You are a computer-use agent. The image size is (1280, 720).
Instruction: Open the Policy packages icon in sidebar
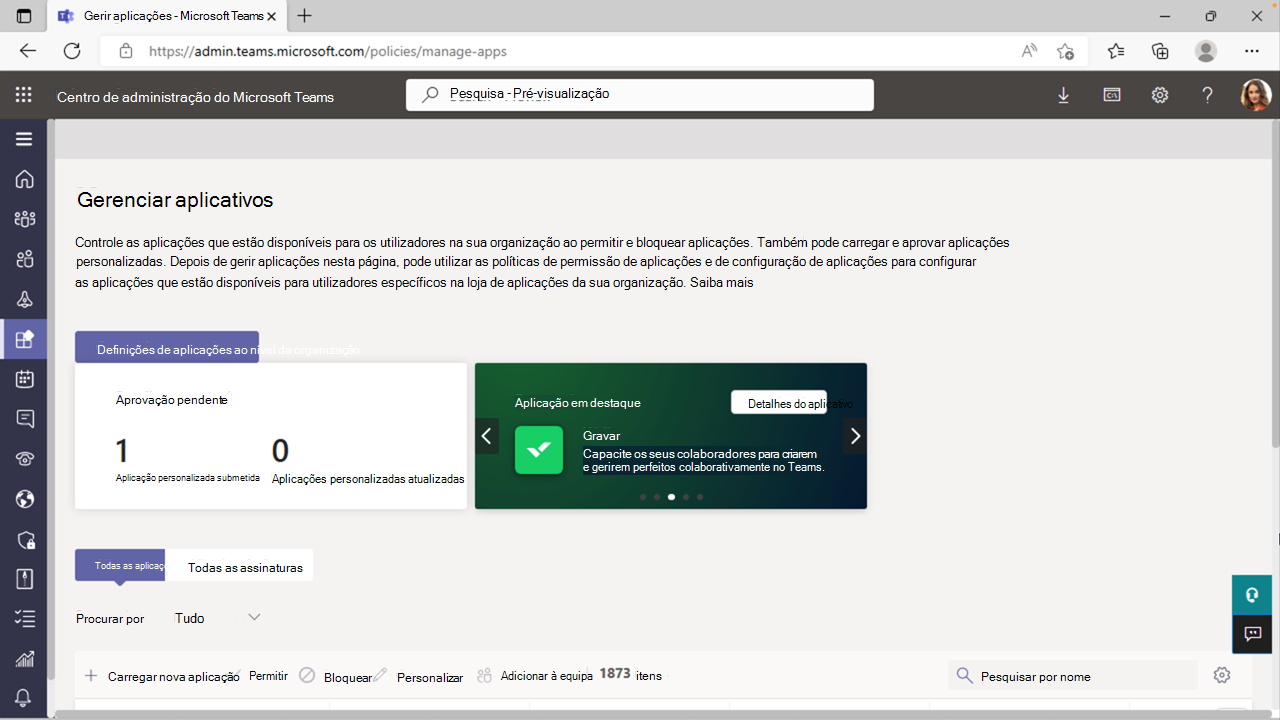click(24, 579)
